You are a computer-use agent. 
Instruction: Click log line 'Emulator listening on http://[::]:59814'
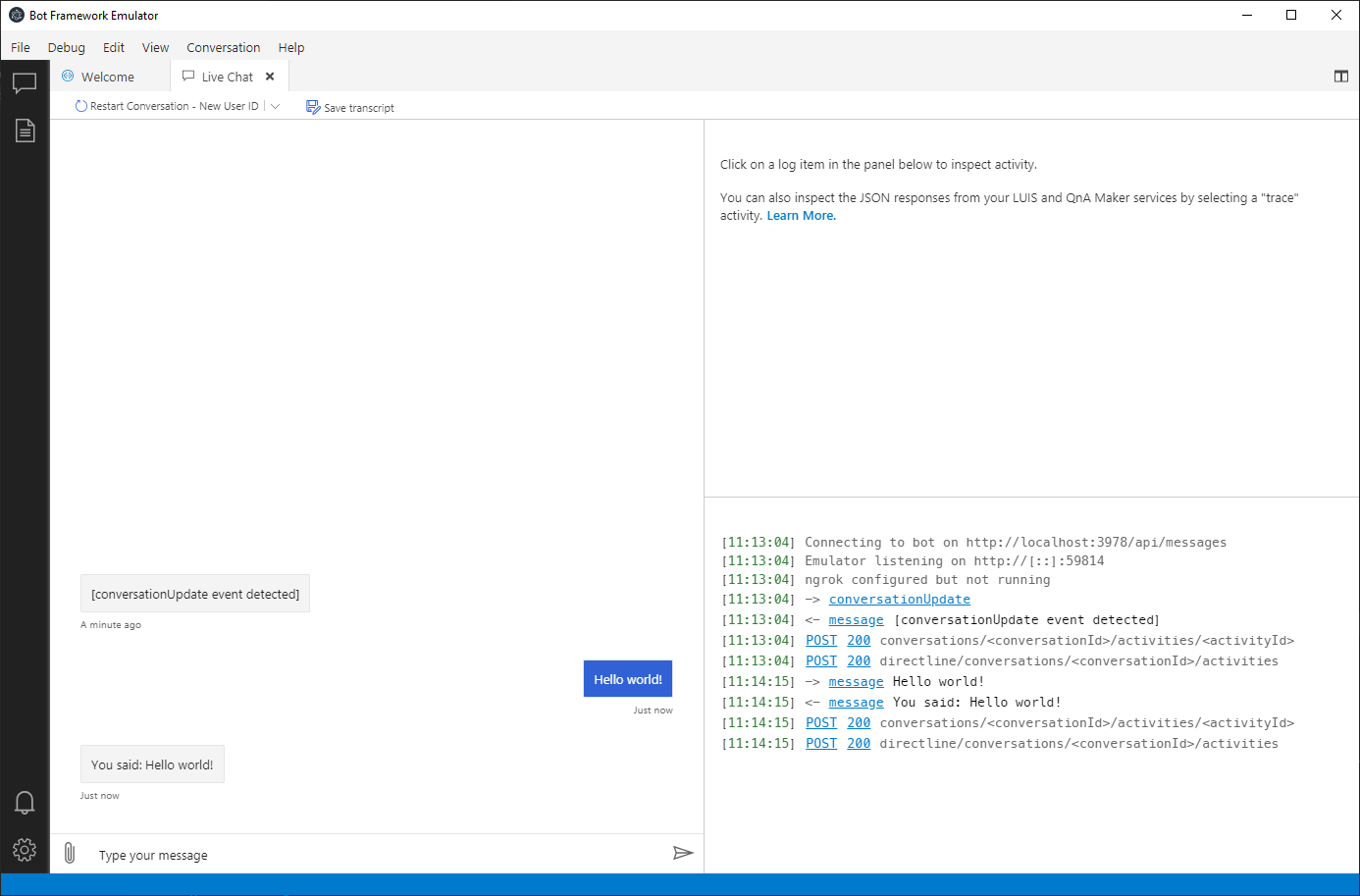point(955,561)
